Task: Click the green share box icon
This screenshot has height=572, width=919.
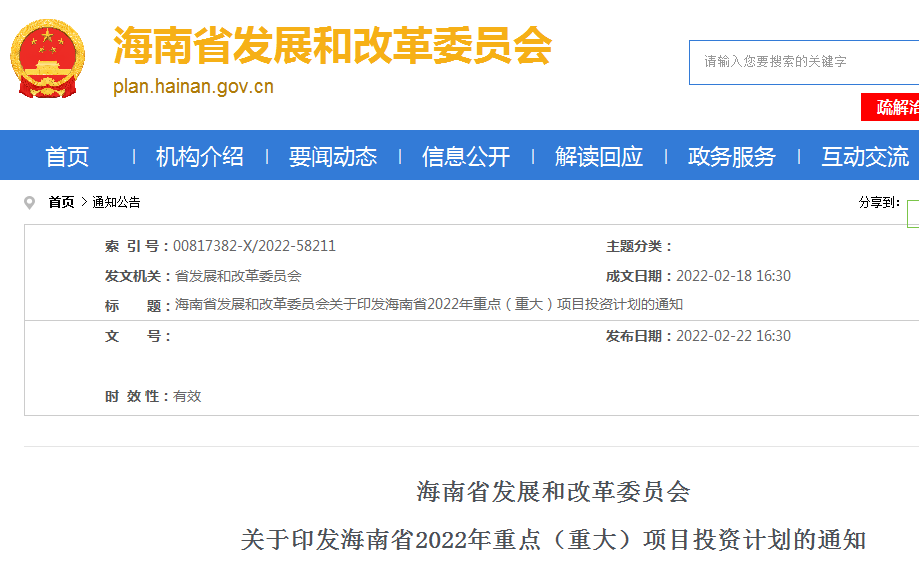Action: pos(913,213)
